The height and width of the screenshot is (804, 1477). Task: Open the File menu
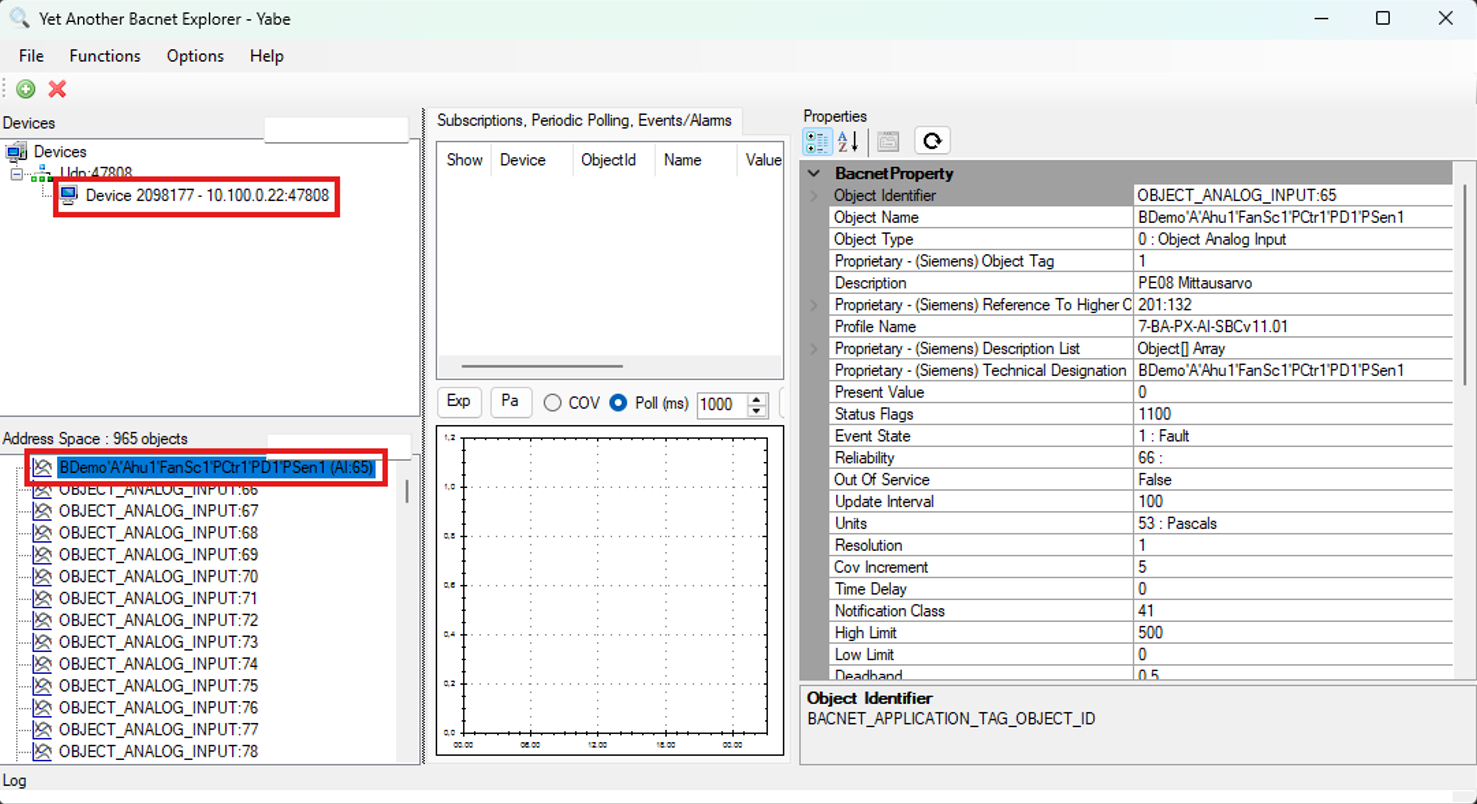pos(31,56)
